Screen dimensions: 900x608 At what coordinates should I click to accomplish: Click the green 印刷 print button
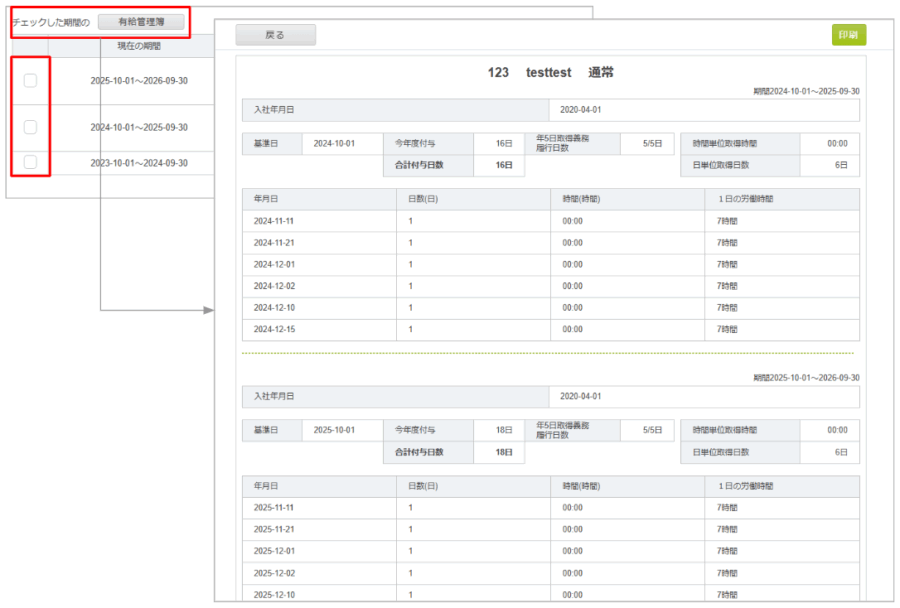click(x=848, y=35)
